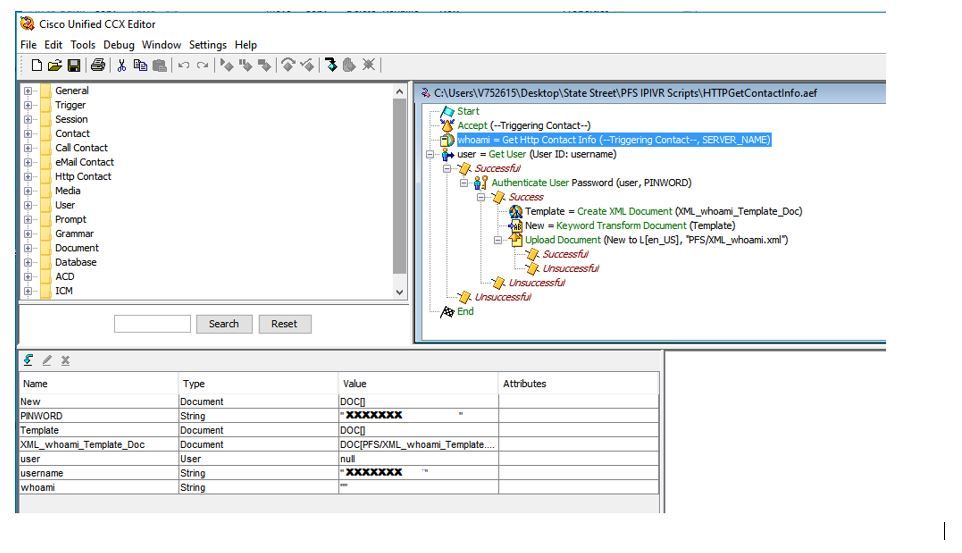Click the Upload Document step icon
The height and width of the screenshot is (553, 962).
pos(515,240)
